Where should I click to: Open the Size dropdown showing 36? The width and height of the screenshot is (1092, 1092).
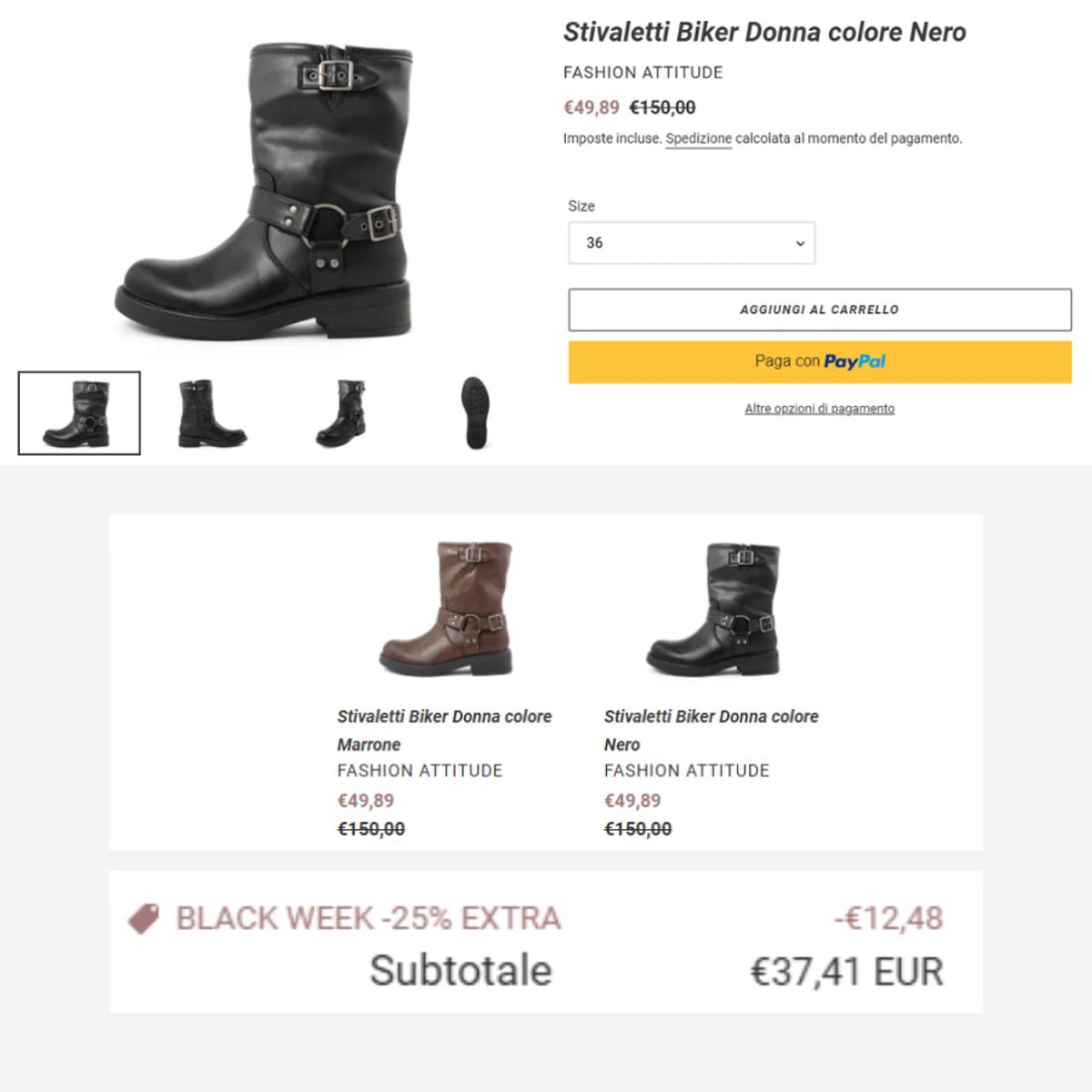(692, 243)
